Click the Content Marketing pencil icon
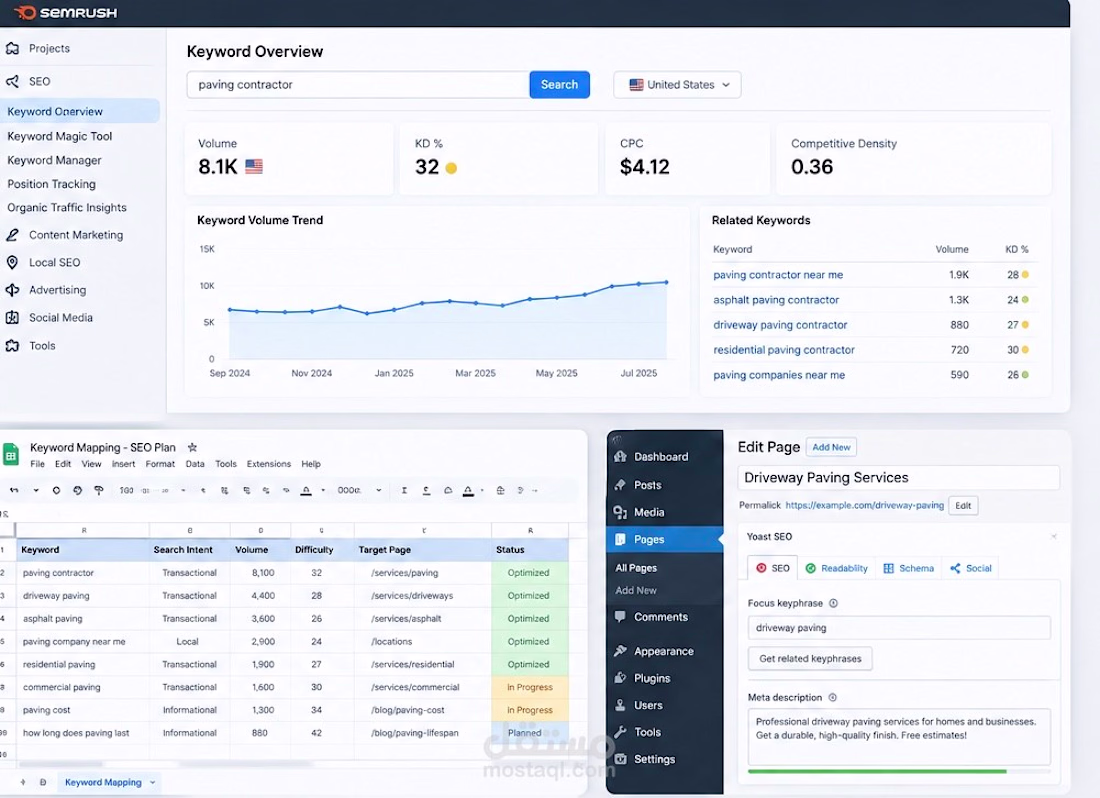 click(x=12, y=235)
